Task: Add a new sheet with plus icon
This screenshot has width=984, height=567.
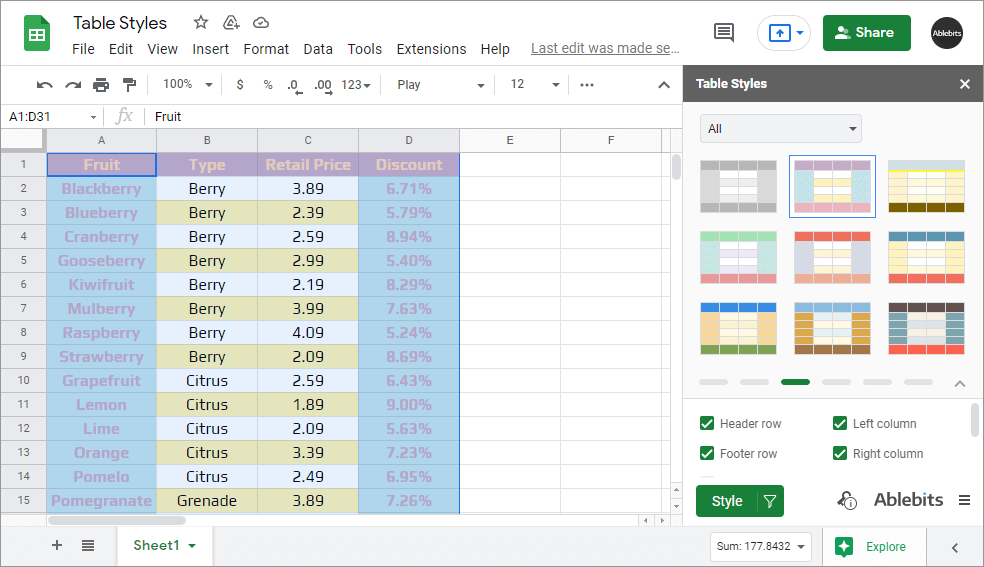Action: pos(57,545)
